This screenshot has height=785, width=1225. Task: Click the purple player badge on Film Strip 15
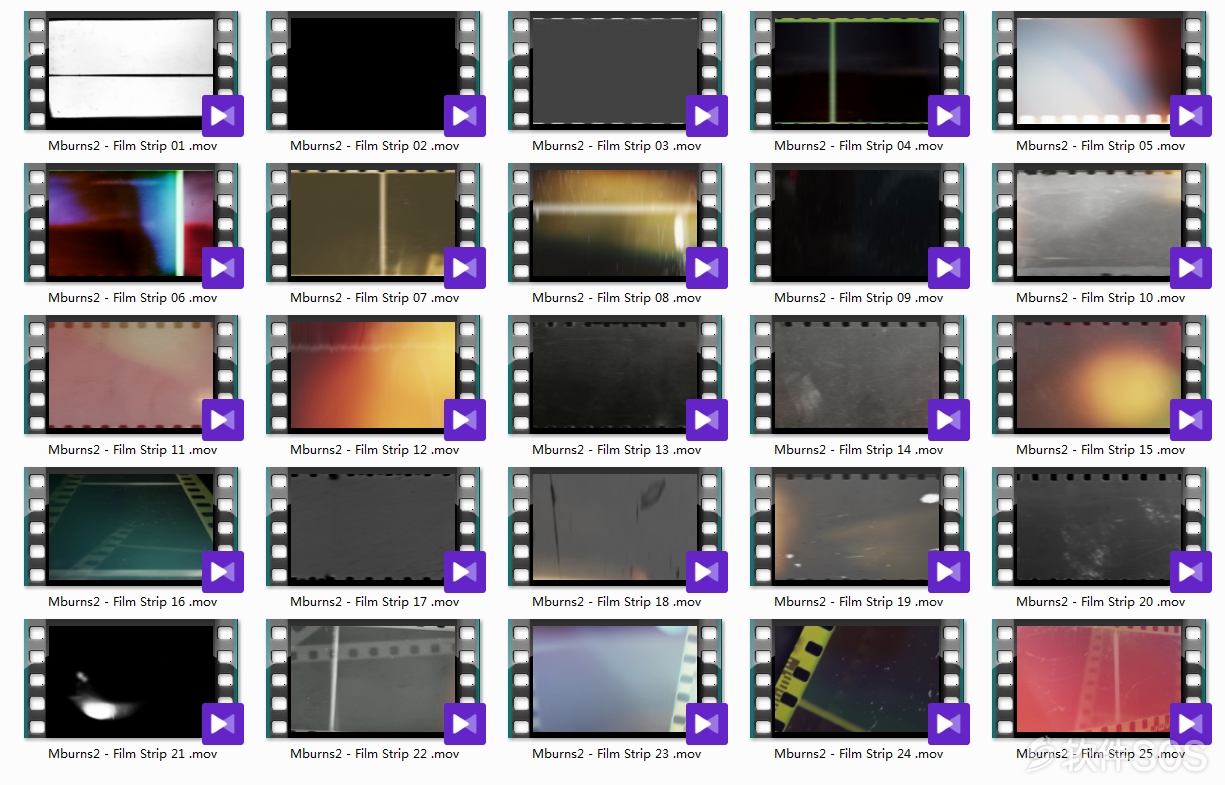1191,420
